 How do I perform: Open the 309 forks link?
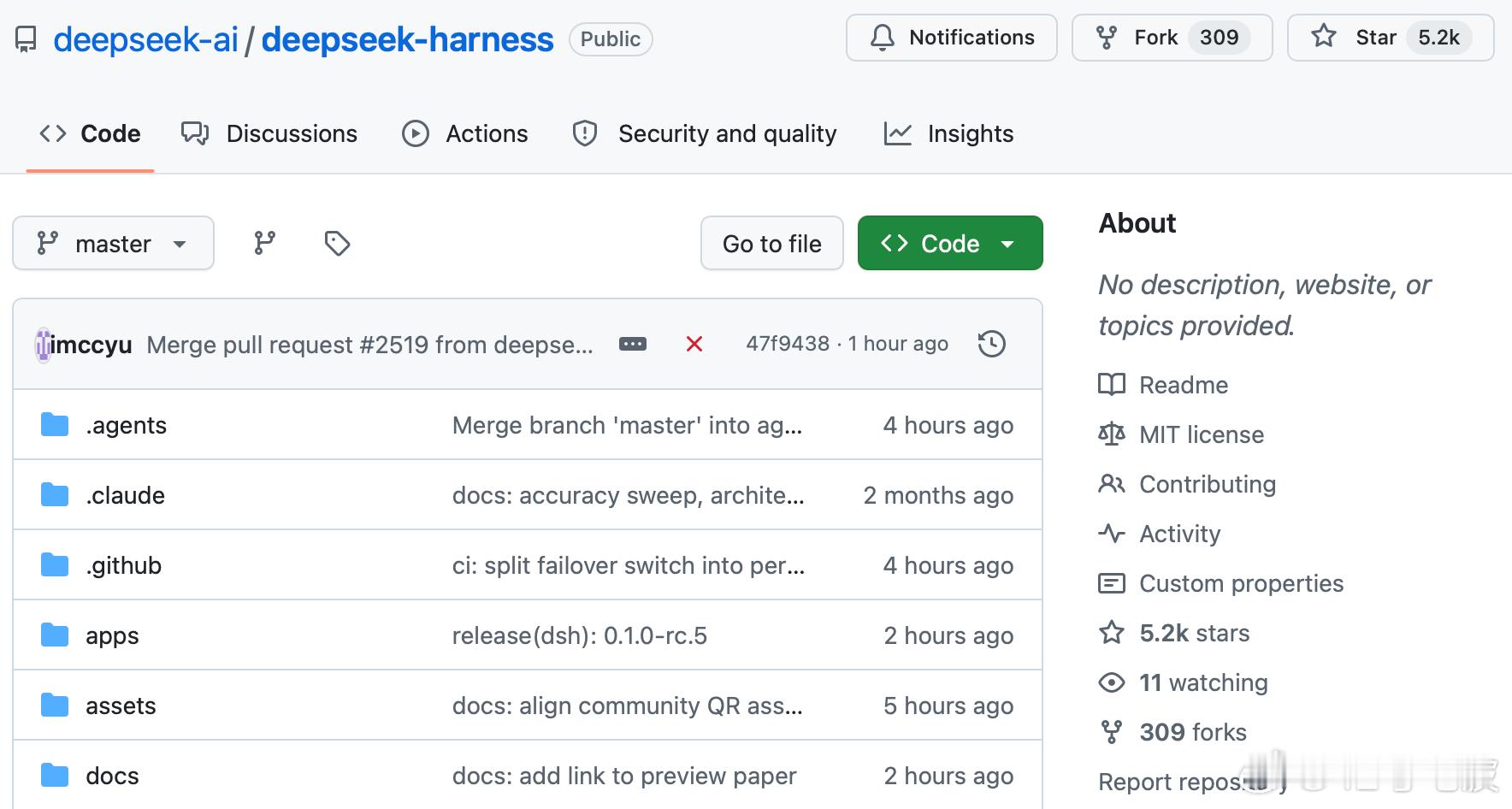pos(1193,732)
